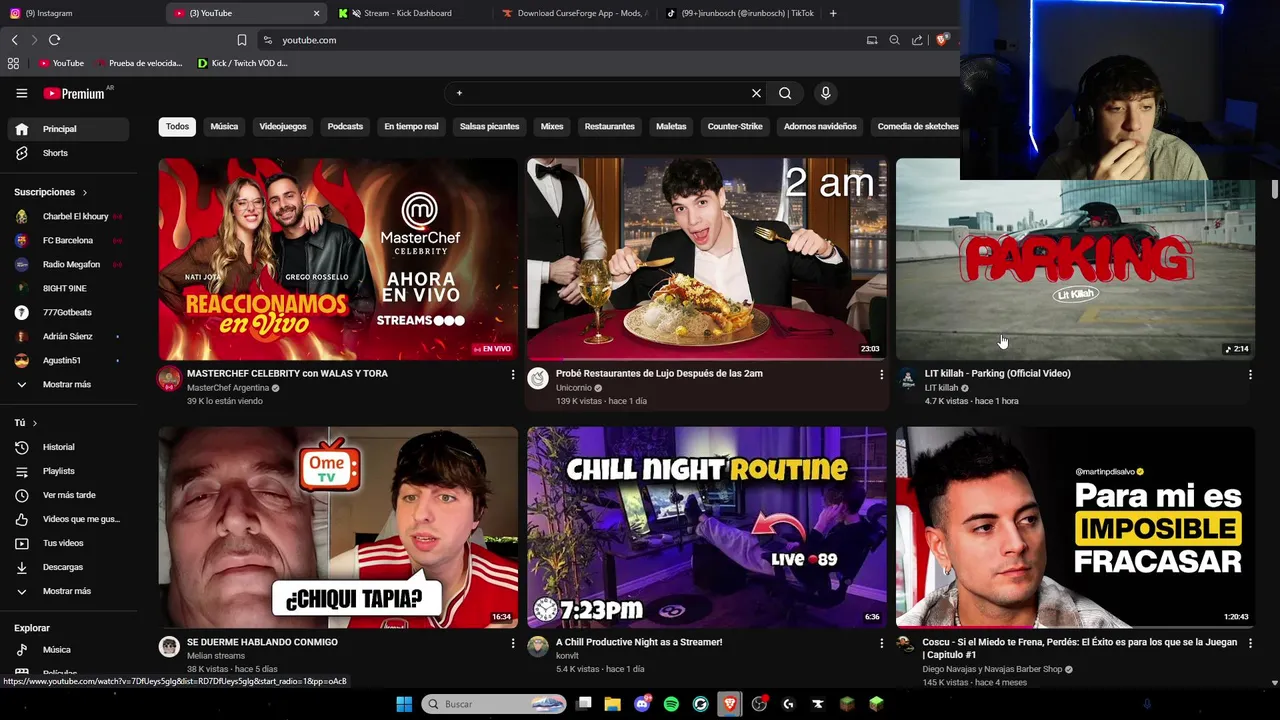Select the Videojuegos filter chip
The image size is (1280, 720).
pos(283,126)
